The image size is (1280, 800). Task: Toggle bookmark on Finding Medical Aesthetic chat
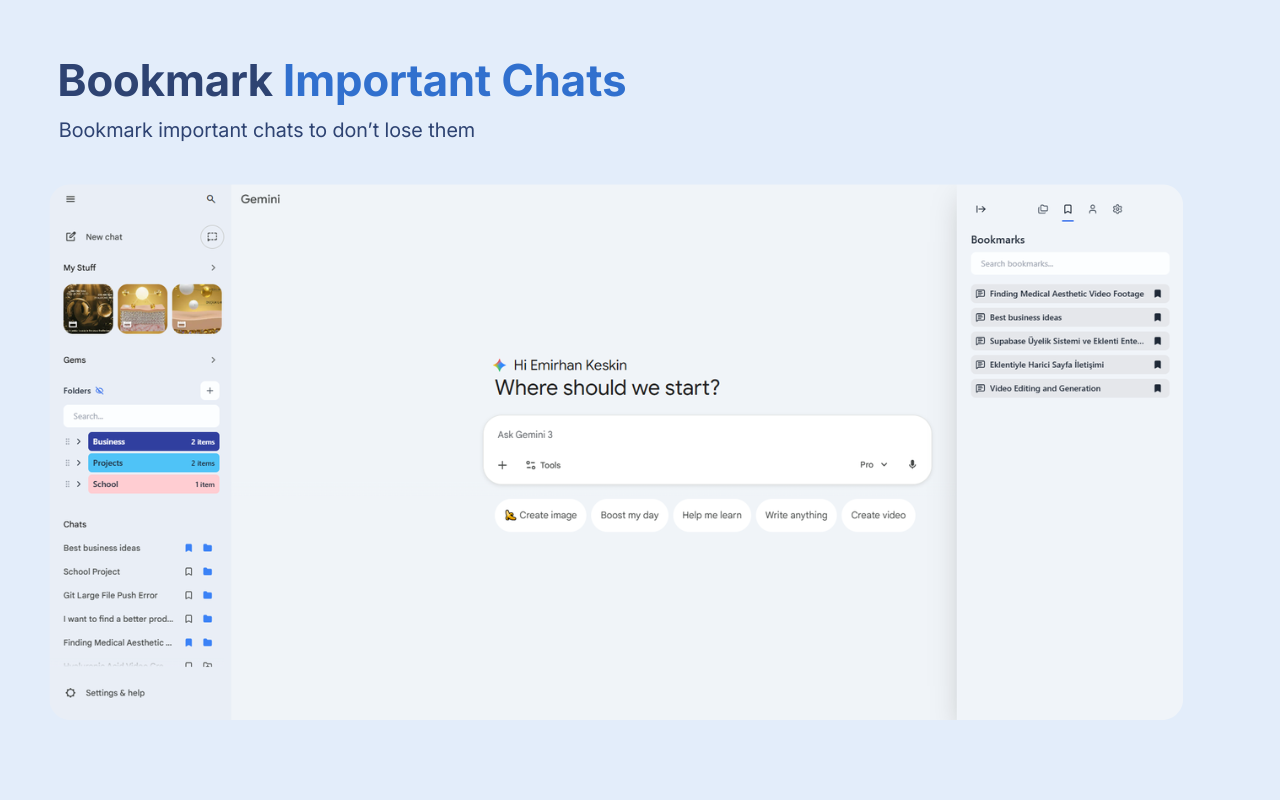tap(188, 643)
